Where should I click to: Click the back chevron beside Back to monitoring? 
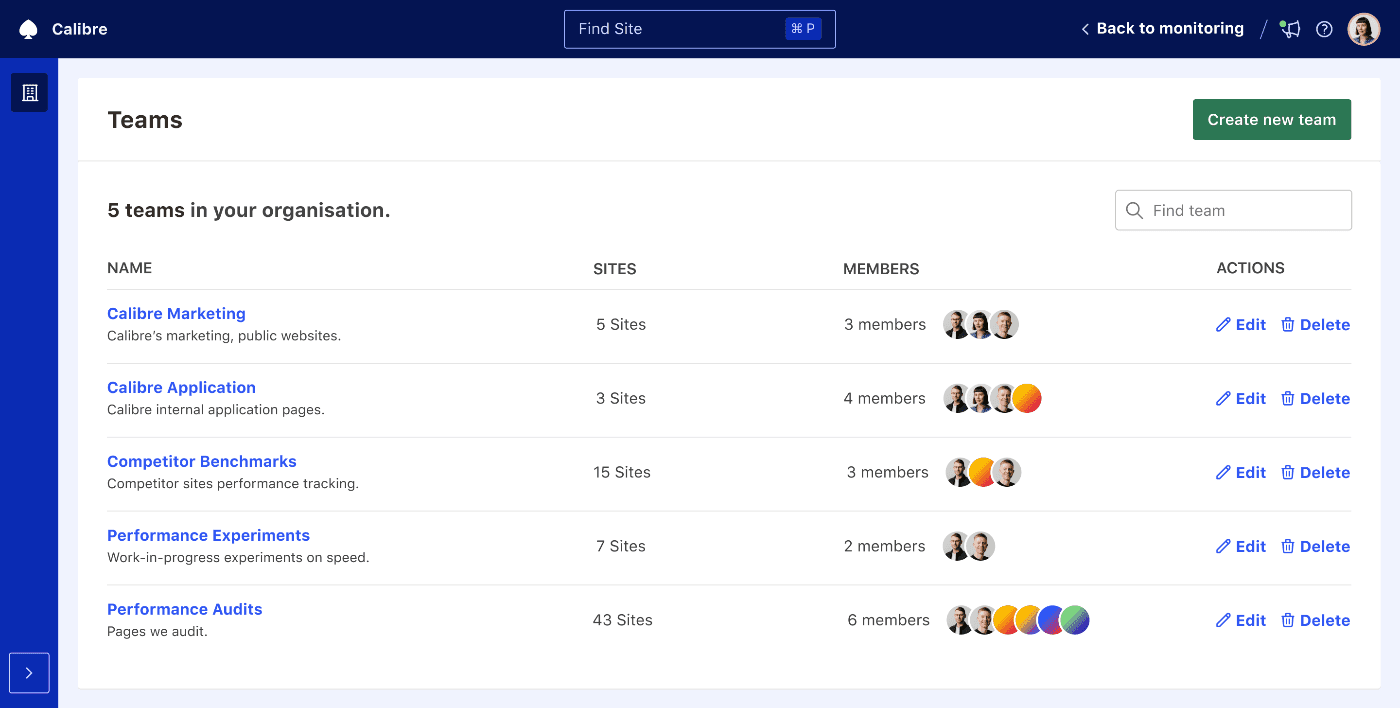(x=1084, y=29)
